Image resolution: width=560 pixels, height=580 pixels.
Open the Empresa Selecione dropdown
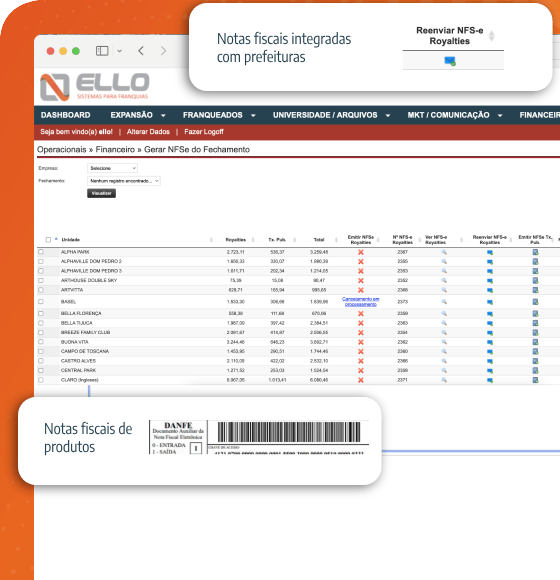pyautogui.click(x=112, y=168)
